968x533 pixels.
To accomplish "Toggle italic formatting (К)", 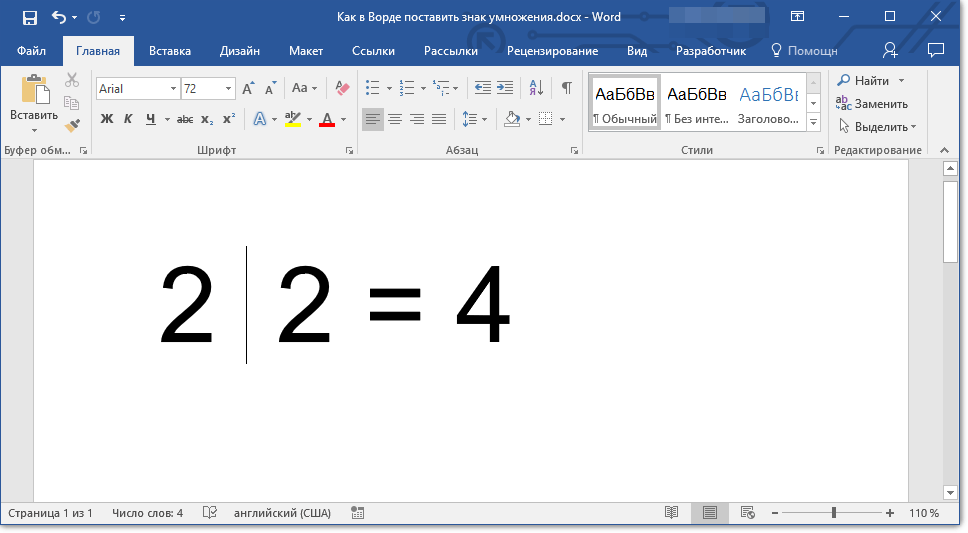I will 128,119.
